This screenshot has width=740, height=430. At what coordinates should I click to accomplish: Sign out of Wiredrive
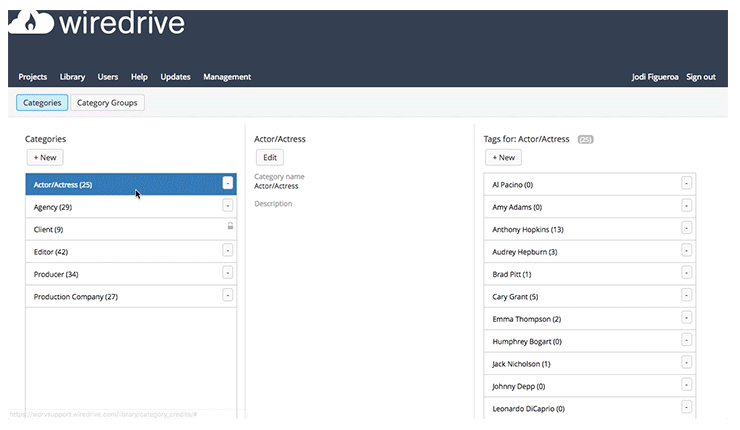pyautogui.click(x=701, y=77)
